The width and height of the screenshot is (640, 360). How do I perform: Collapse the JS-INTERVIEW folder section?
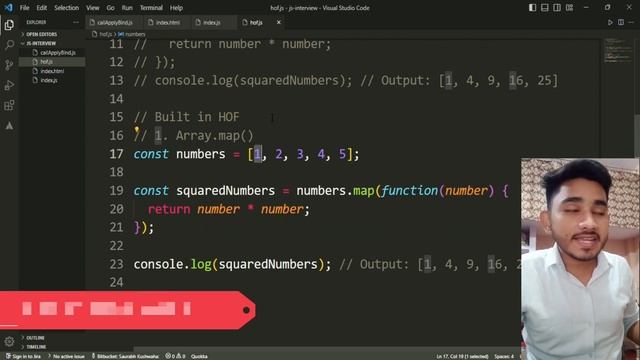pyautogui.click(x=52, y=43)
